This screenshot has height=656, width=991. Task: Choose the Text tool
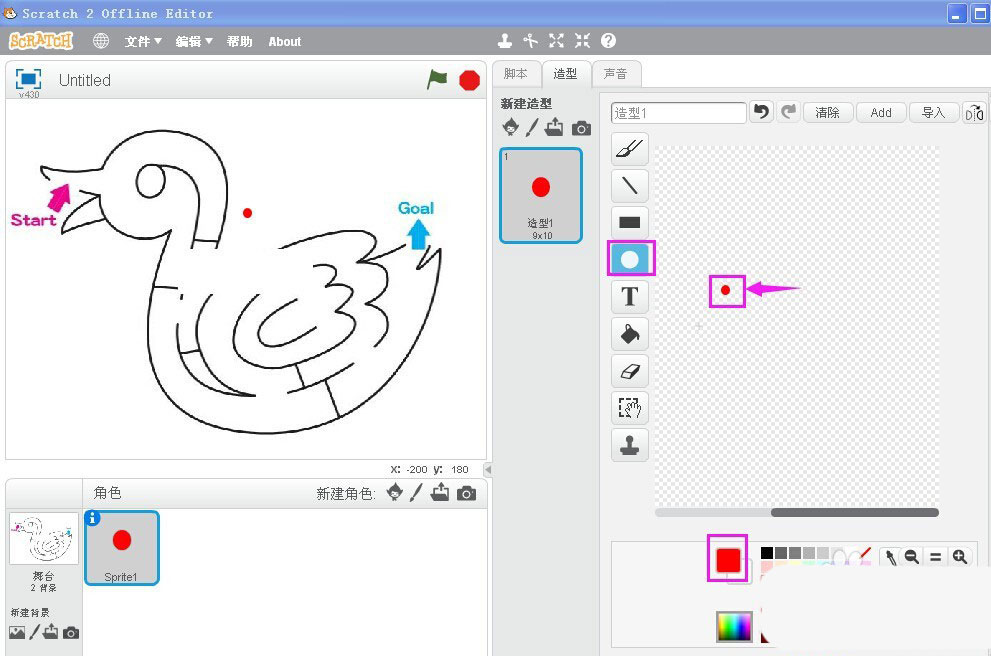coord(629,296)
